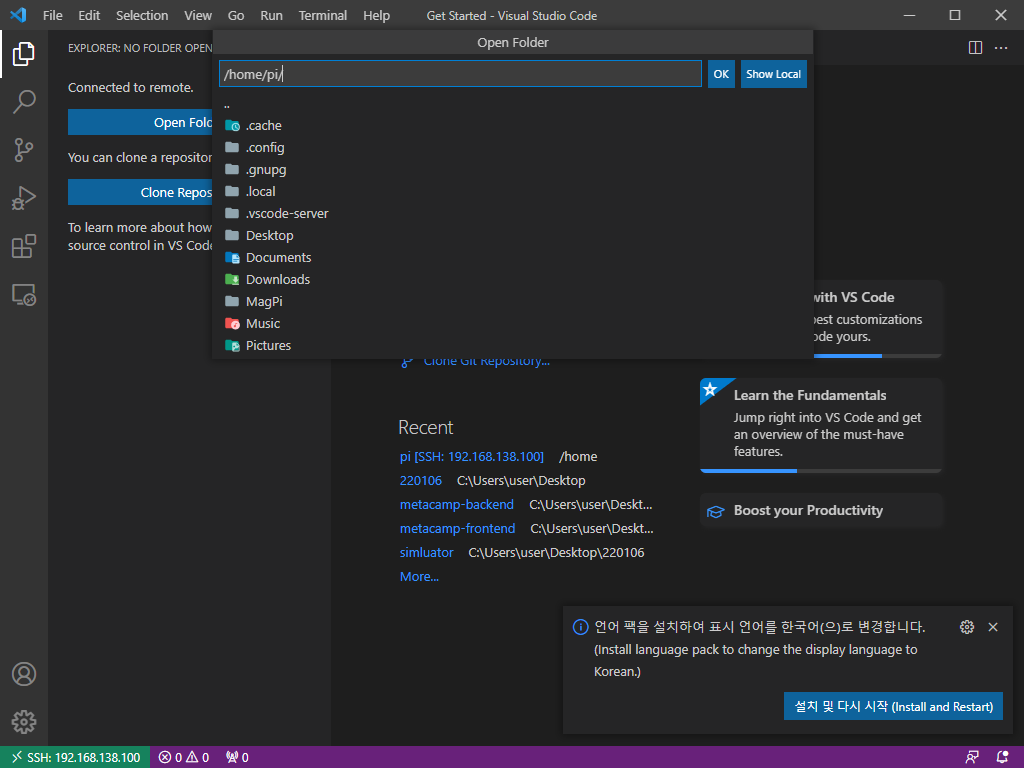
Task: Click the Show Local button
Action: coord(773,74)
